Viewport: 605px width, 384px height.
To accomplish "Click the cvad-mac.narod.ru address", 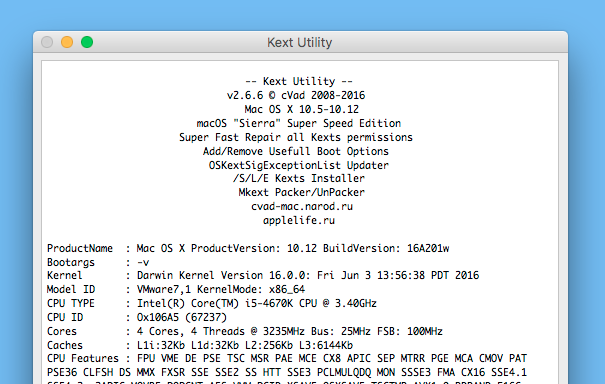I will coord(302,206).
